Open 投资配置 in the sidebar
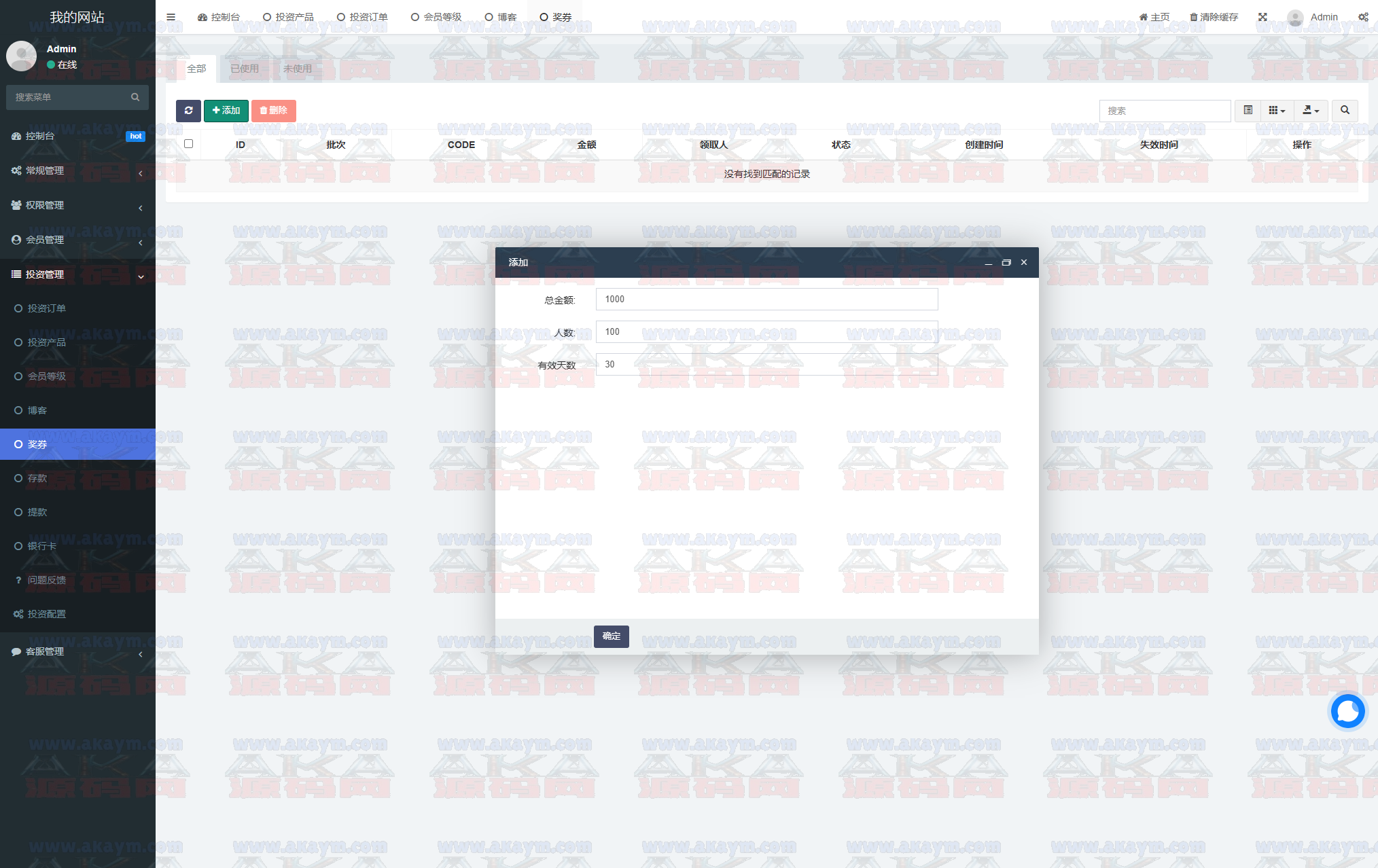The width and height of the screenshot is (1378, 868). (46, 614)
